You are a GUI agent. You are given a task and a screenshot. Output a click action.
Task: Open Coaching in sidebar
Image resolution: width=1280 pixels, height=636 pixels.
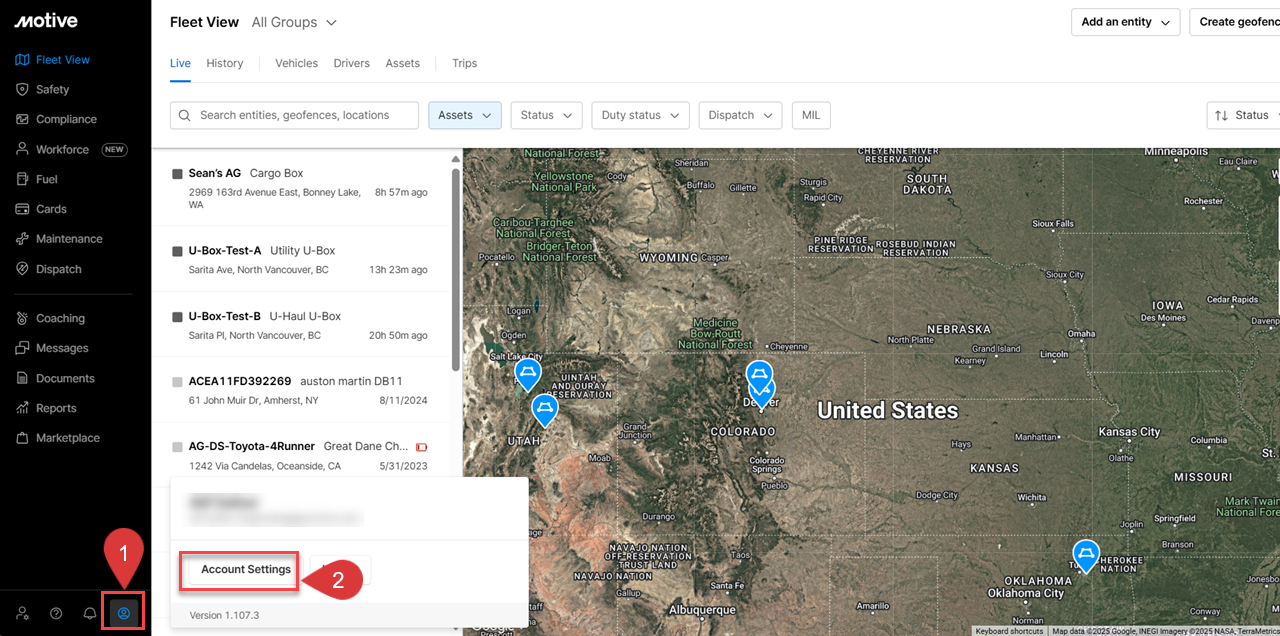coord(60,318)
